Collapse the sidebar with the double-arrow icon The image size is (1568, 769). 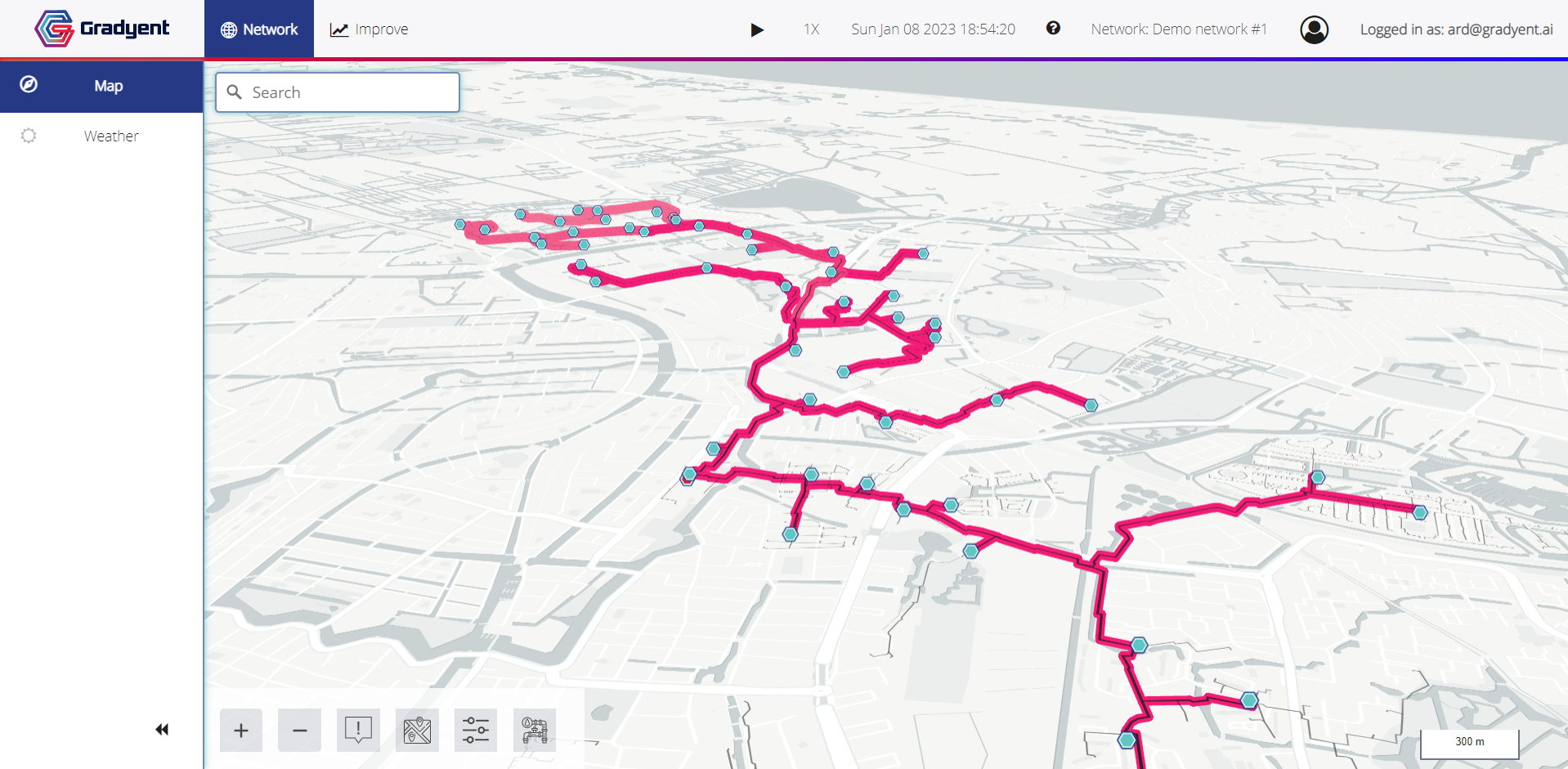pos(162,729)
